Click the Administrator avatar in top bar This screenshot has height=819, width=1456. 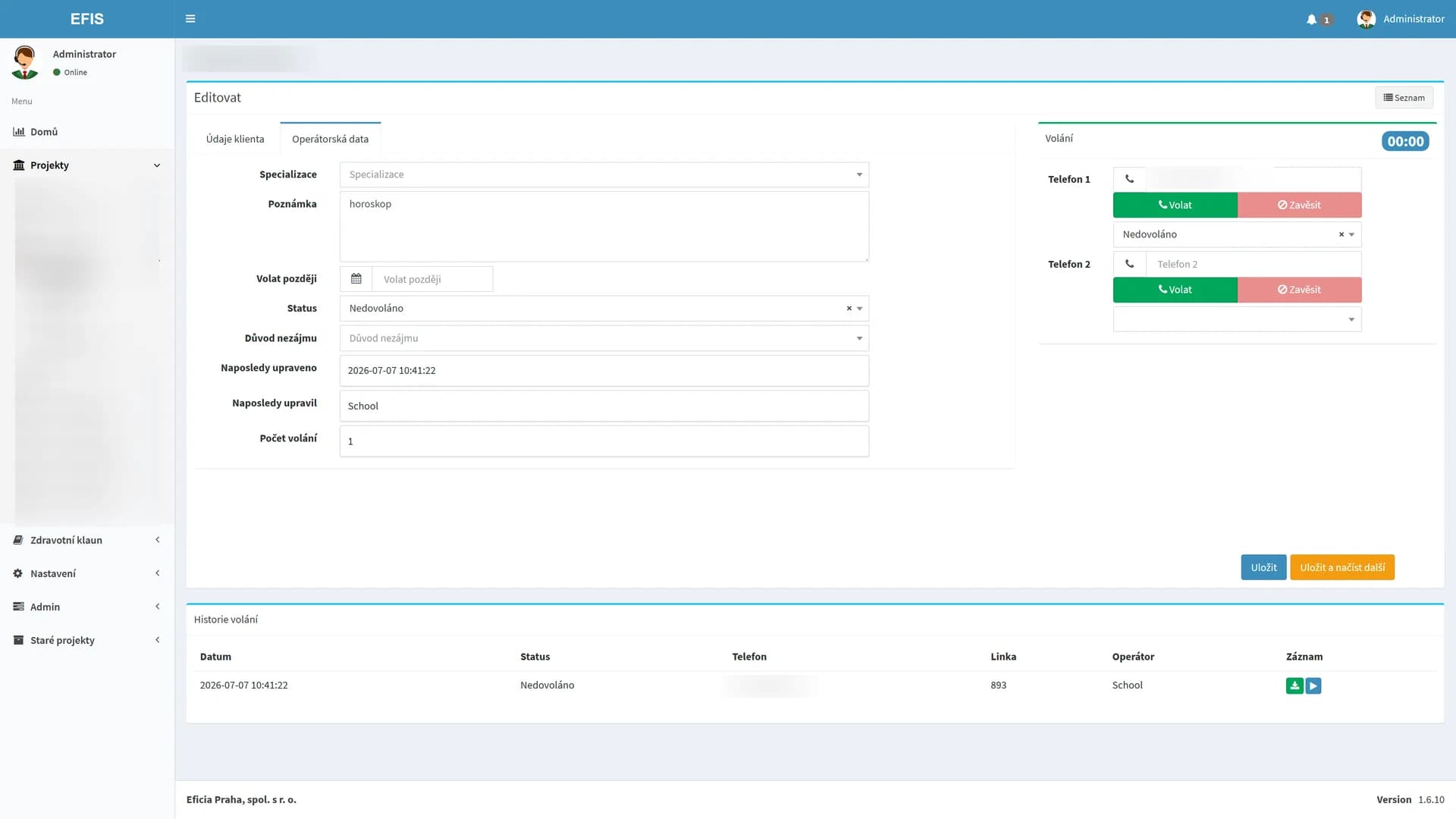pos(1366,19)
